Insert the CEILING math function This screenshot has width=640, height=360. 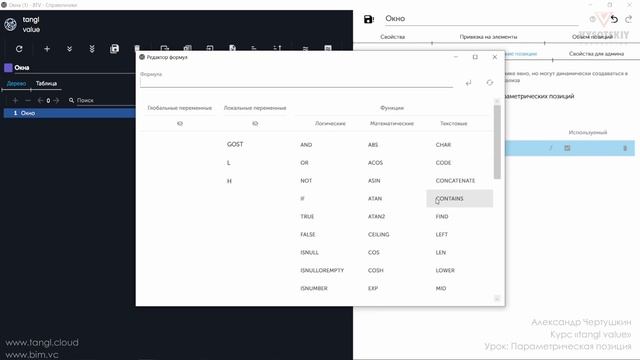pos(379,235)
